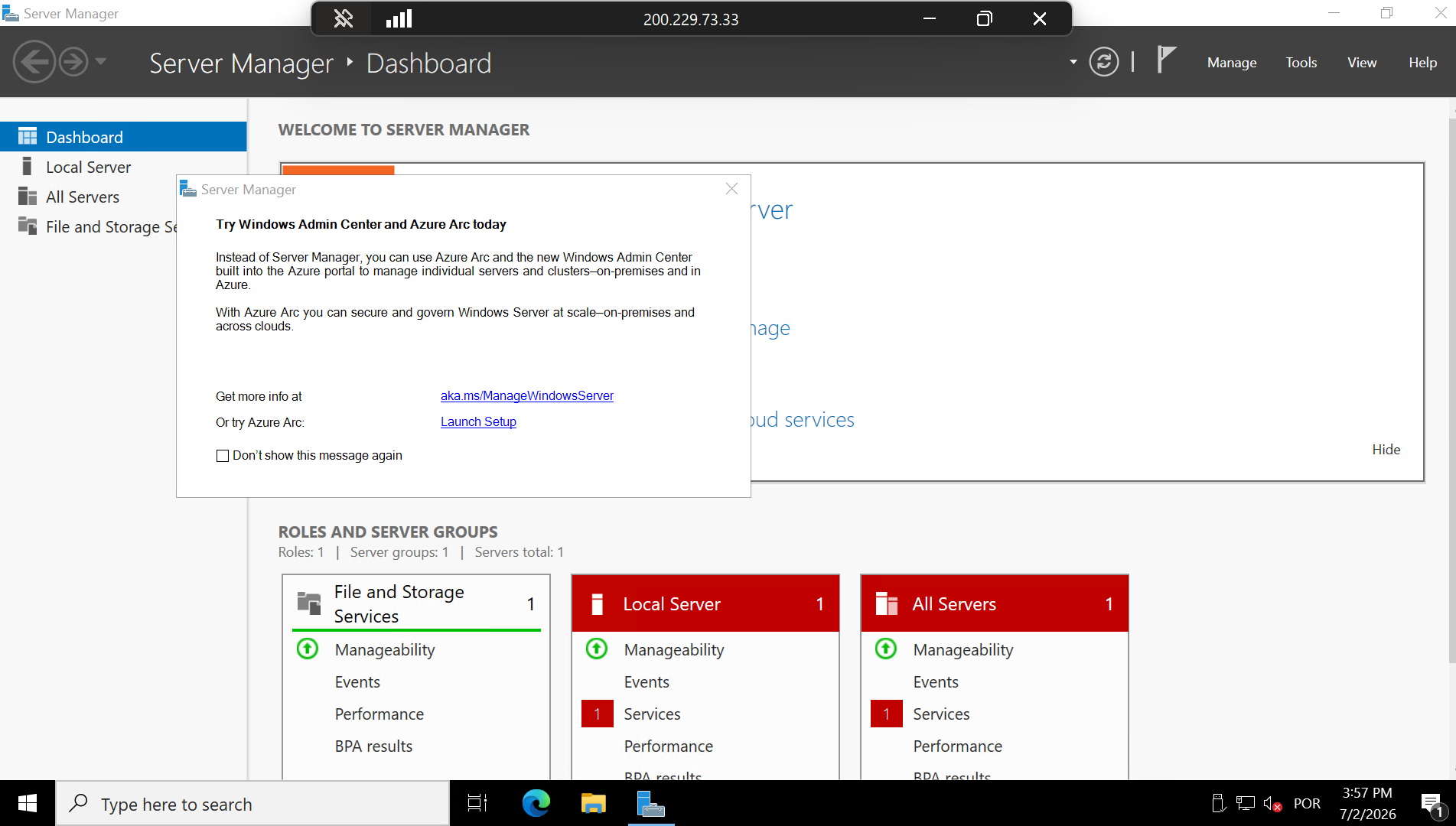Click the back navigation arrow
1456x826 pixels.
(x=34, y=62)
